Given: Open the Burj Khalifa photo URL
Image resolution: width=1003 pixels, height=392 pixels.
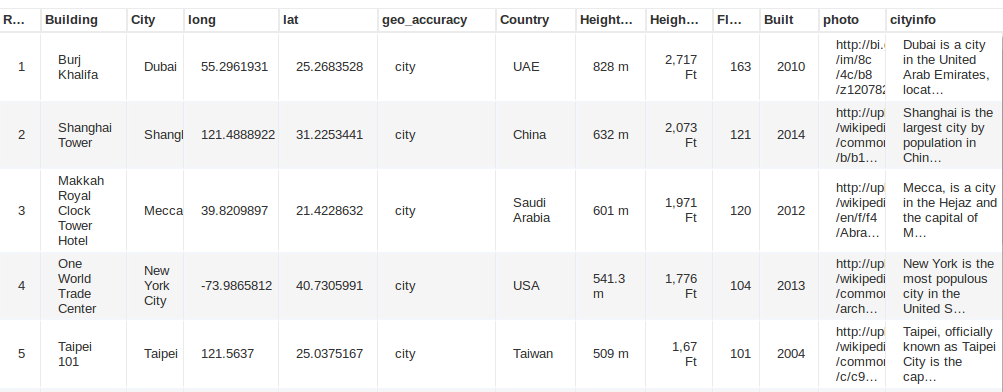Looking at the screenshot, I should [x=853, y=67].
